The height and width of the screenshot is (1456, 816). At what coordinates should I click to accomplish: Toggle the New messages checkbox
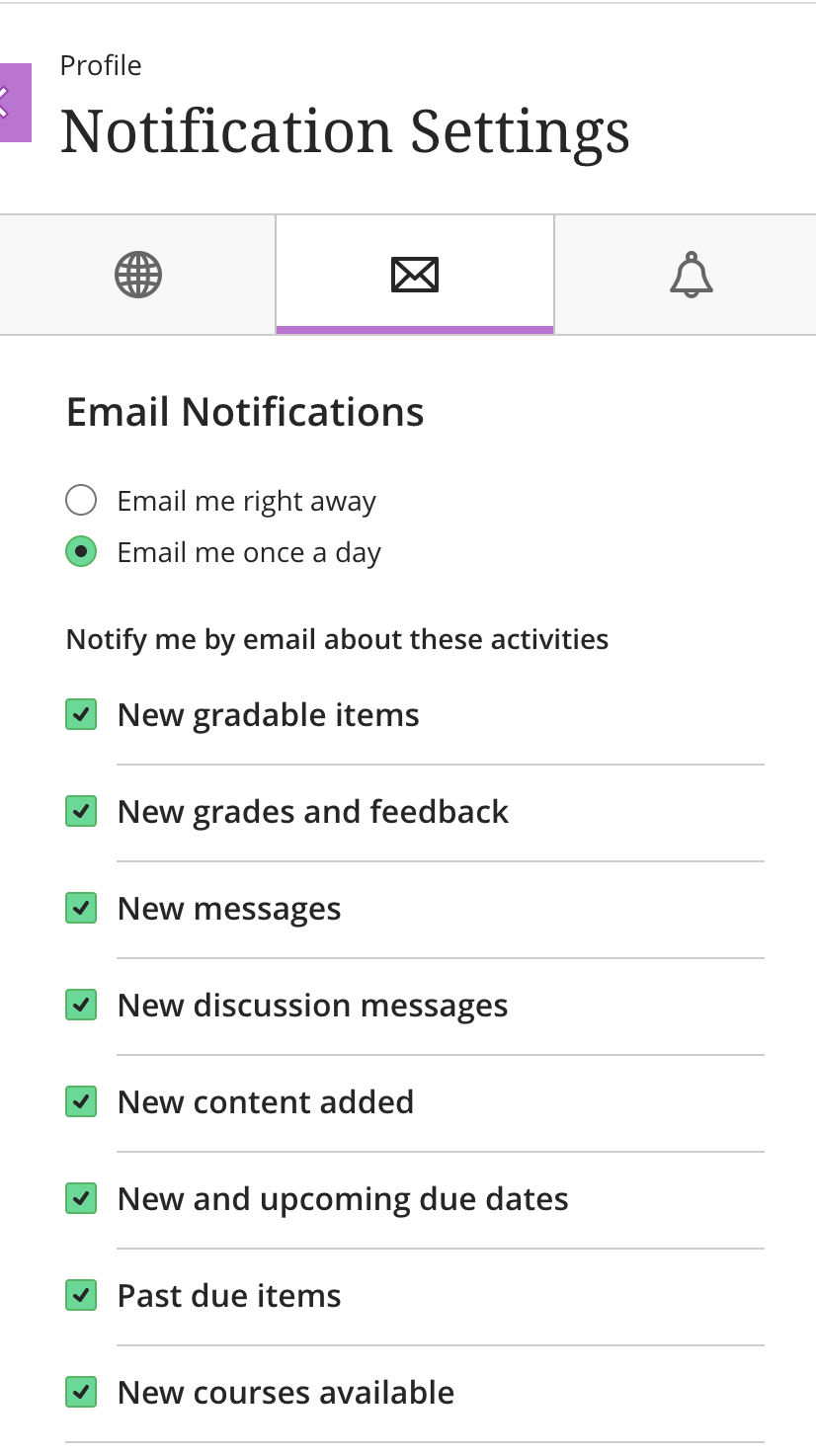(81, 908)
